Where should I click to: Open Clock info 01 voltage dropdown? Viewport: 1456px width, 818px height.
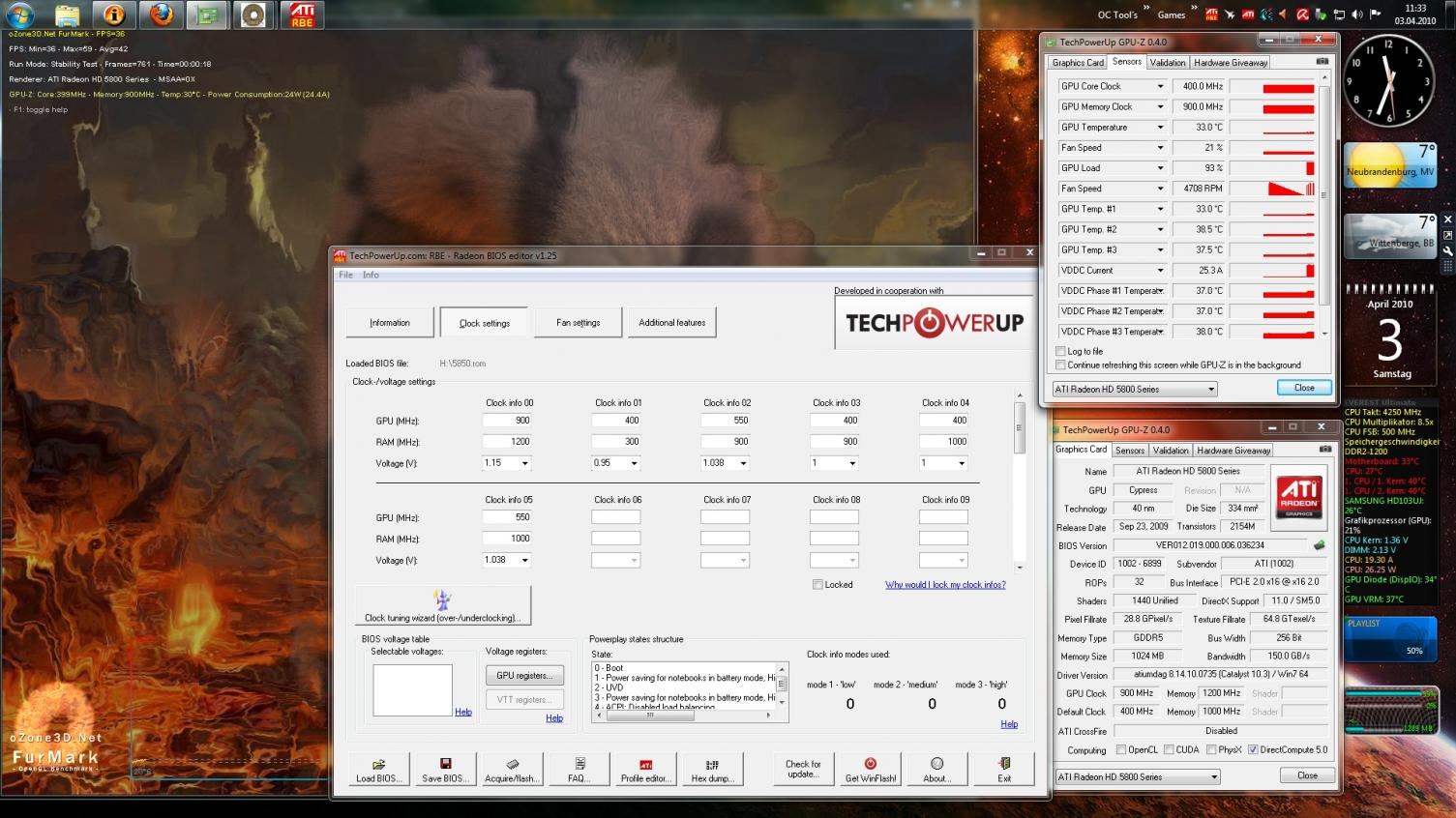(635, 463)
